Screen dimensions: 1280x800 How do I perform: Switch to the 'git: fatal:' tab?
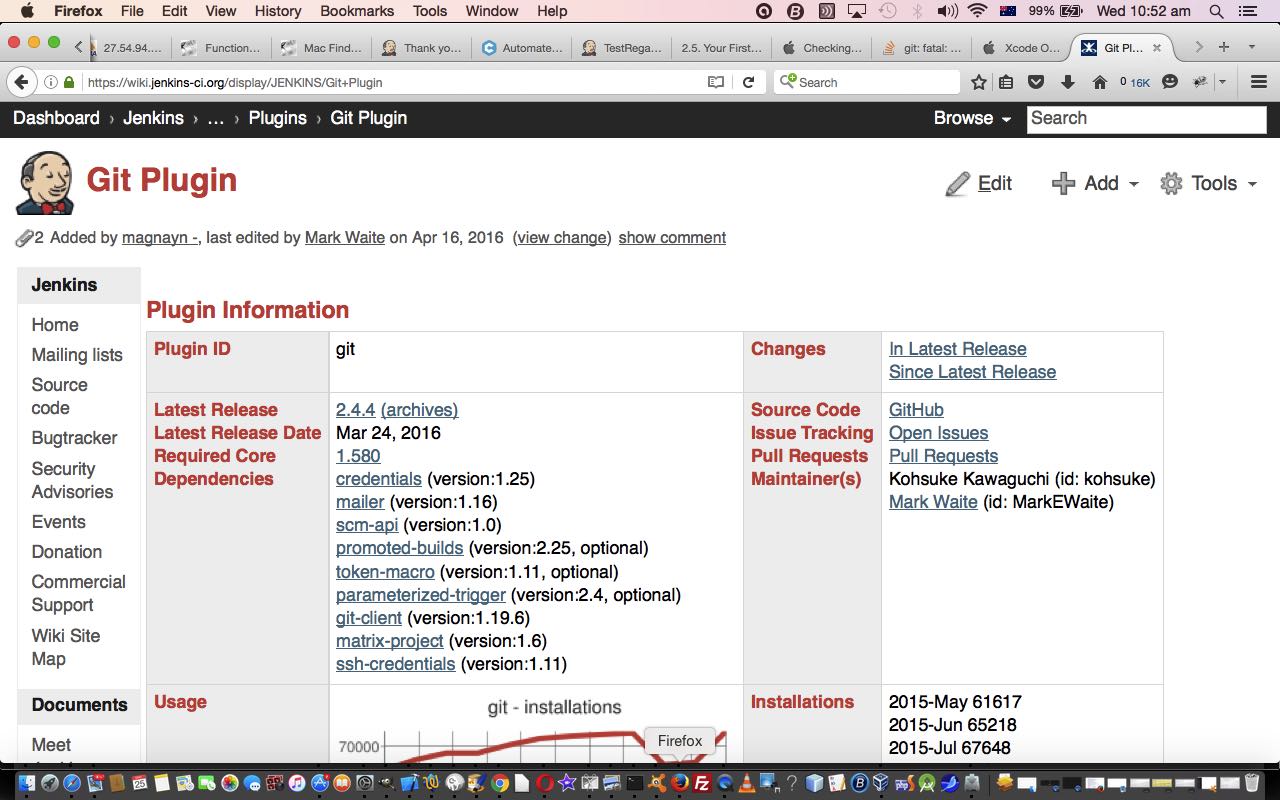point(921,48)
